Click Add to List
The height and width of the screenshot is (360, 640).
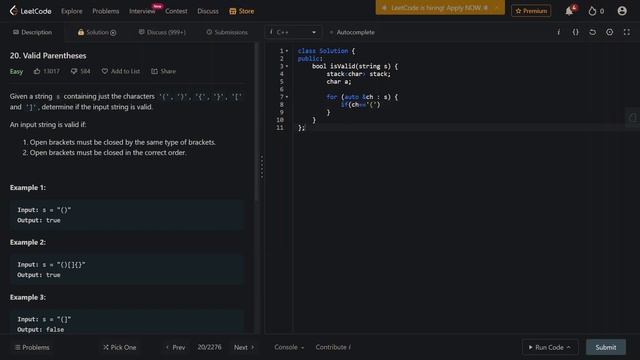120,71
